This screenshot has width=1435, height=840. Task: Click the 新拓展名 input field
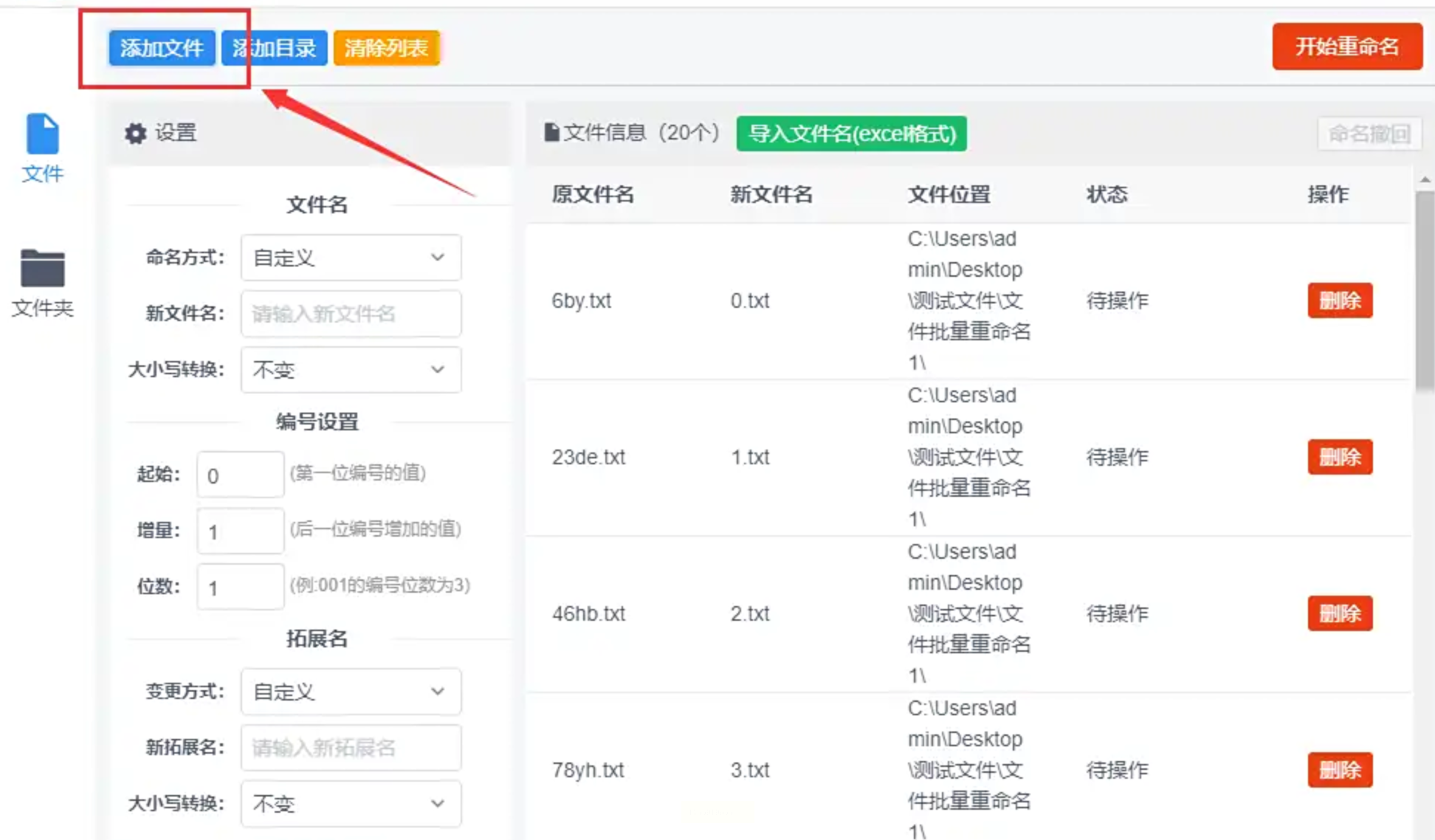tap(351, 748)
